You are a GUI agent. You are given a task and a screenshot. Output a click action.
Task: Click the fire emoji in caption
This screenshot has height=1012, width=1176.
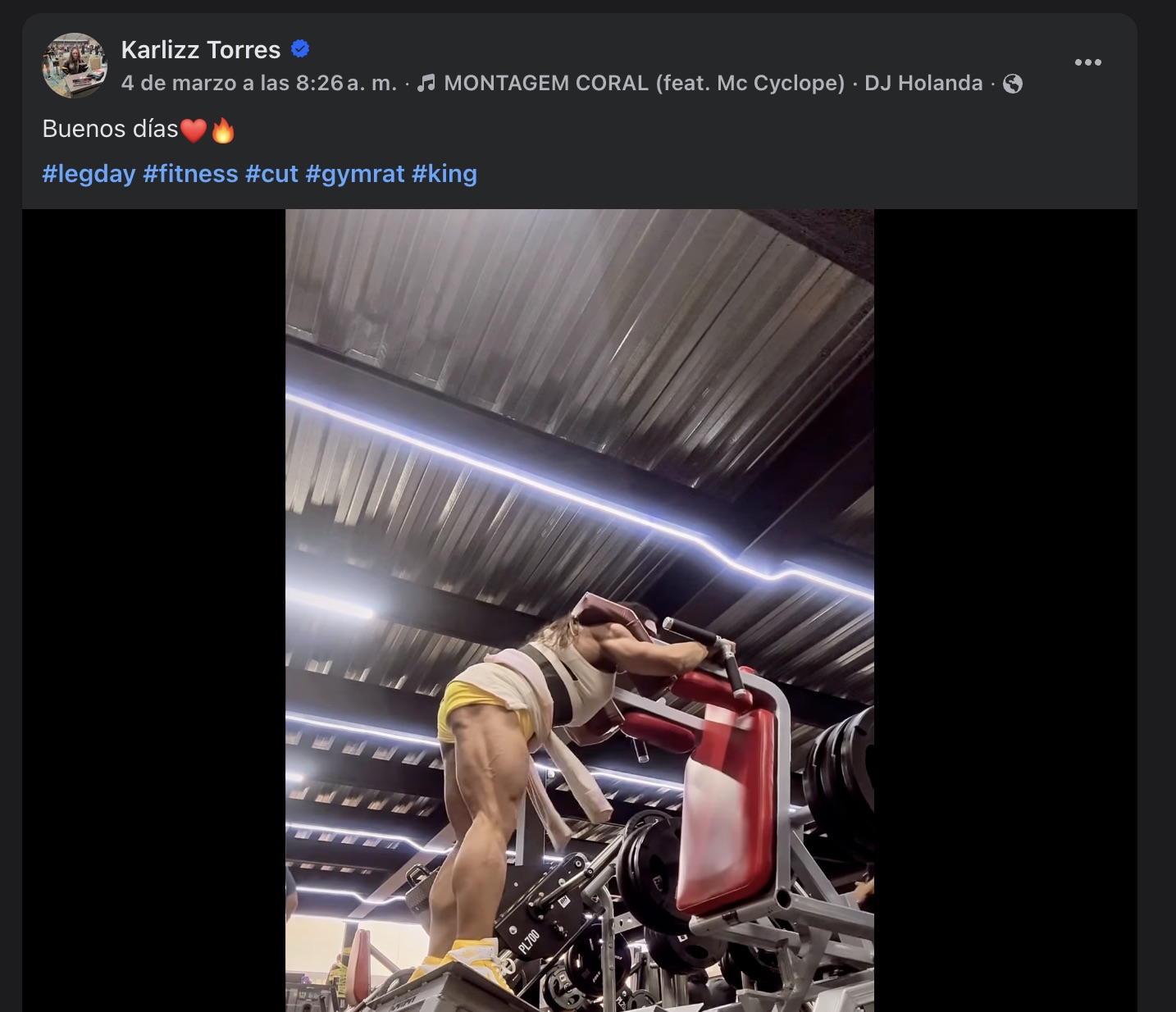click(x=223, y=130)
